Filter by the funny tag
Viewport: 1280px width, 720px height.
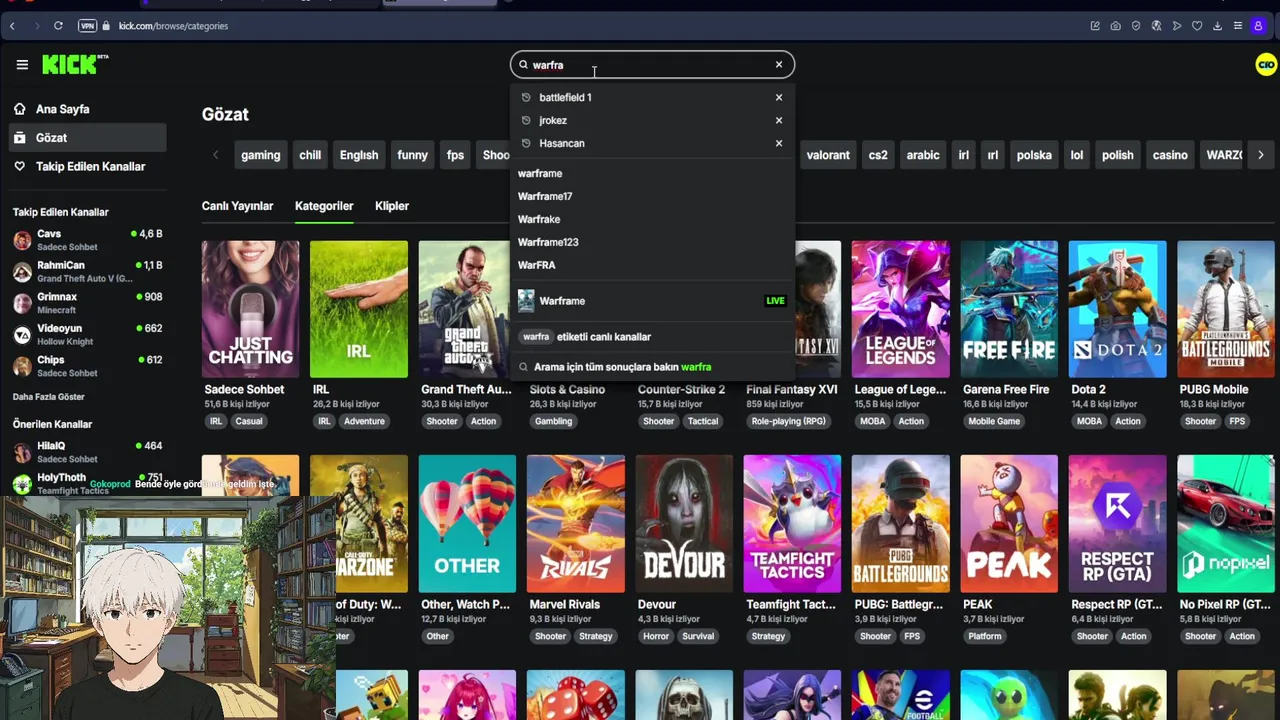click(x=412, y=155)
